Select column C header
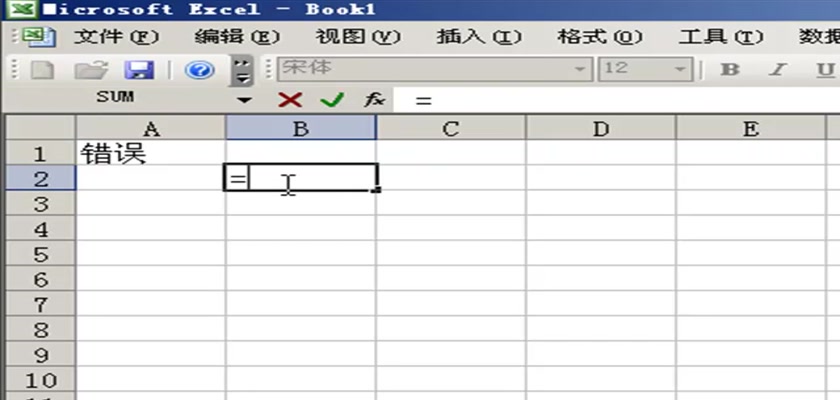The height and width of the screenshot is (400, 840). click(451, 129)
